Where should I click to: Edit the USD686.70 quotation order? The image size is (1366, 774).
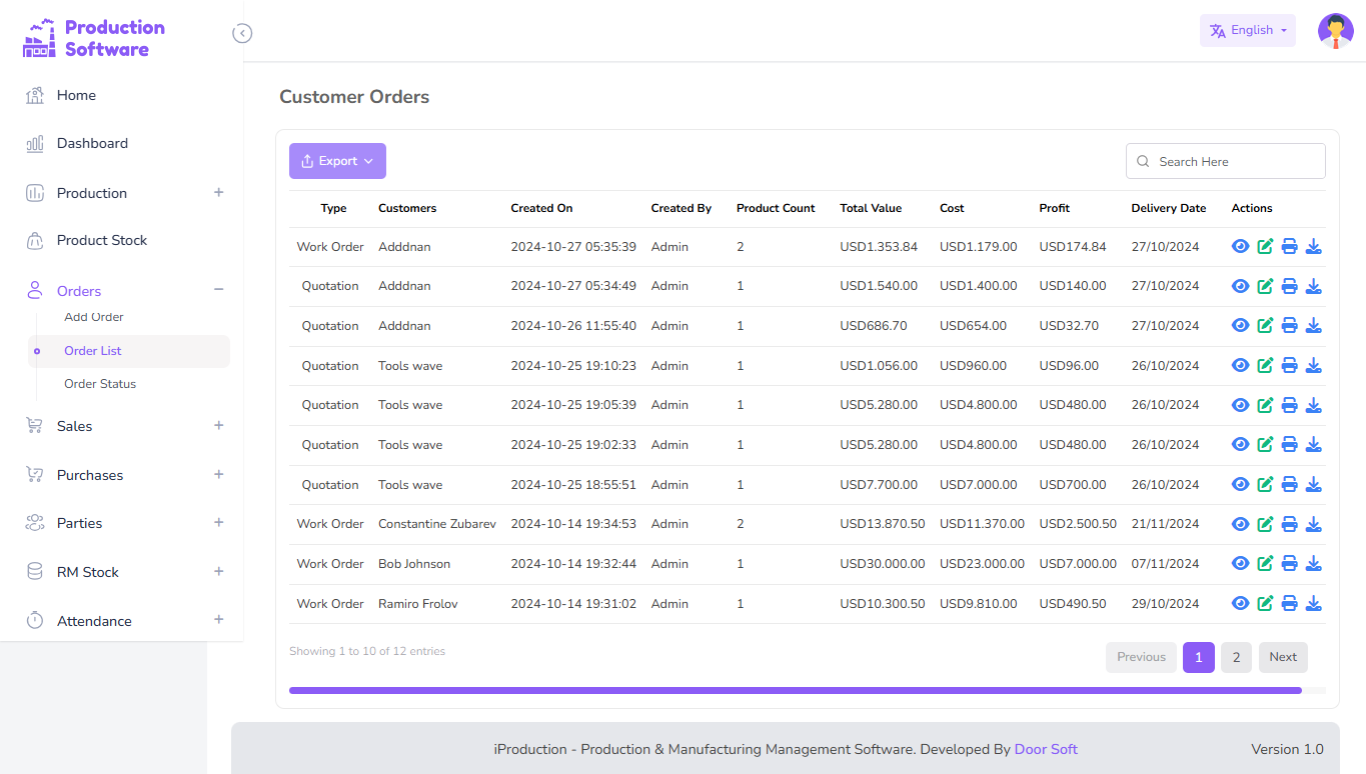pyautogui.click(x=1265, y=325)
